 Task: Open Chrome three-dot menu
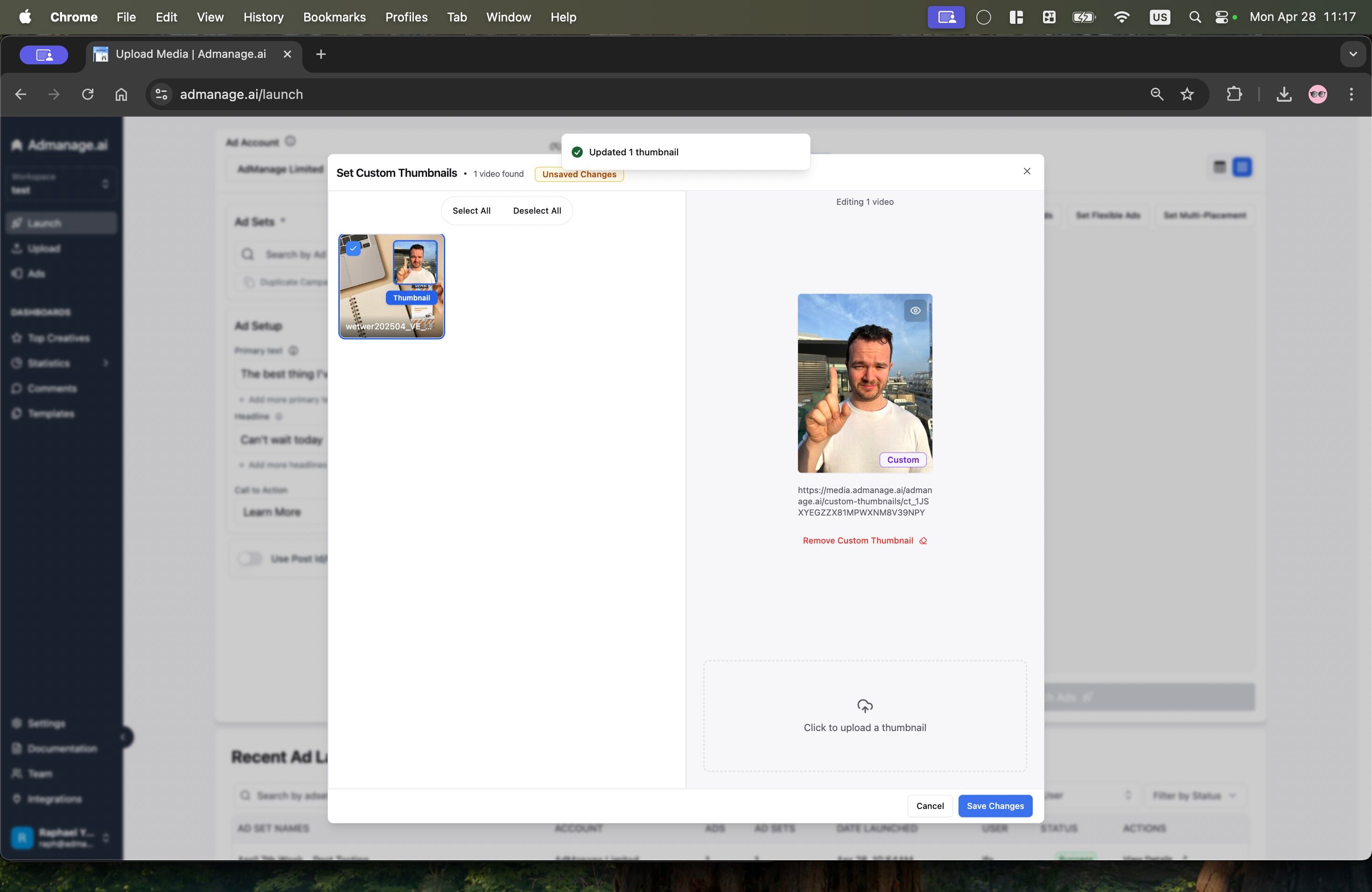pyautogui.click(x=1351, y=95)
